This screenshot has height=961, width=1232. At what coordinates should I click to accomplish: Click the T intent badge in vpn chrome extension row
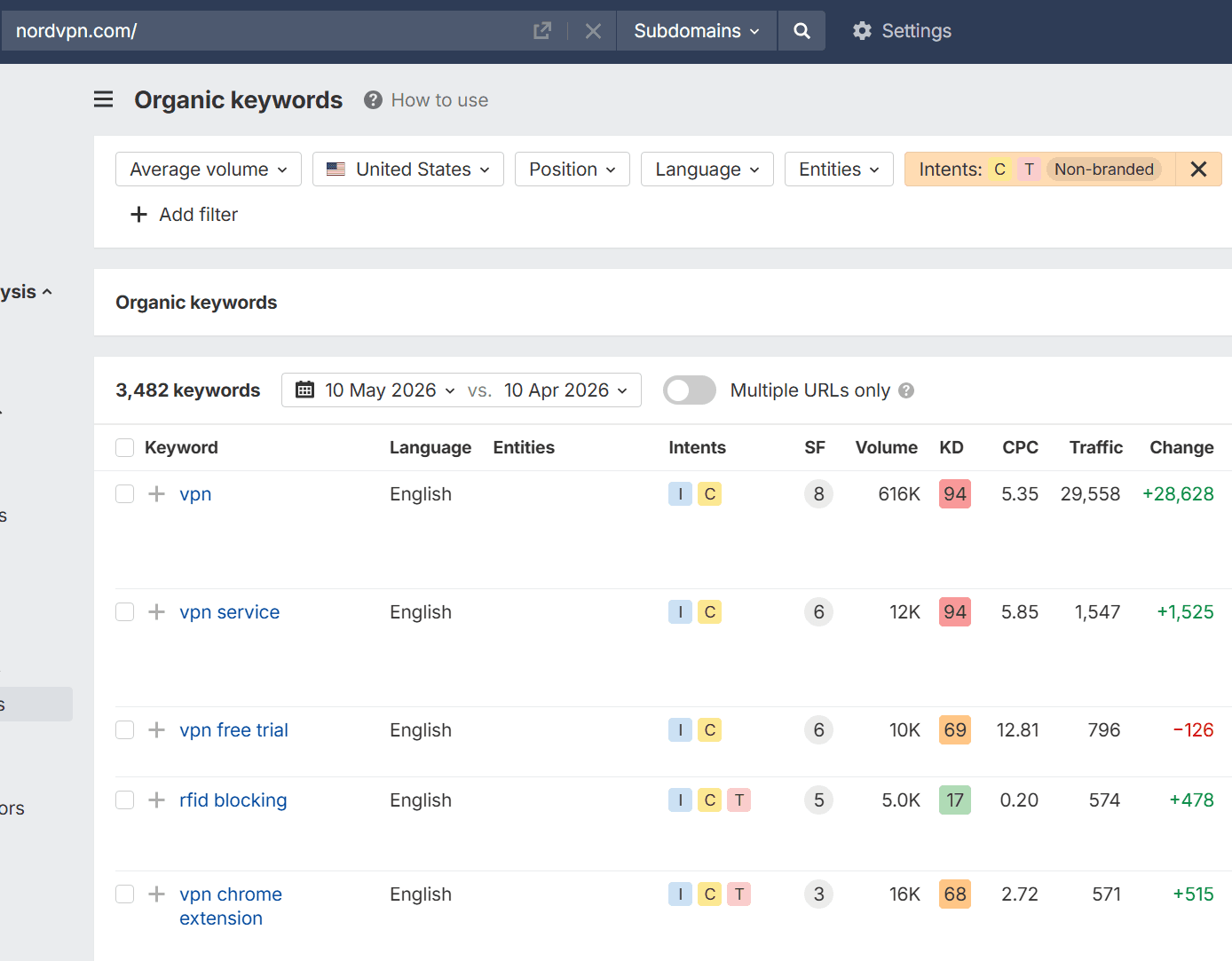(738, 894)
